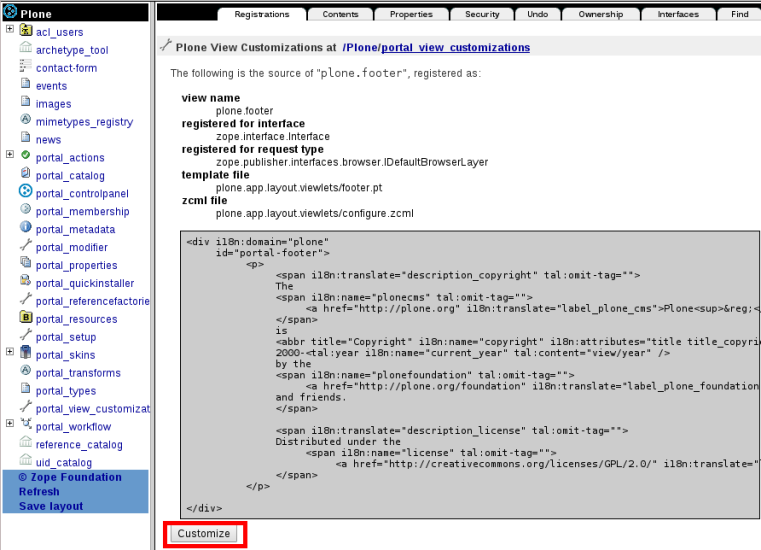The width and height of the screenshot is (761, 550).
Task: Switch to the Security tab
Action: coord(482,15)
